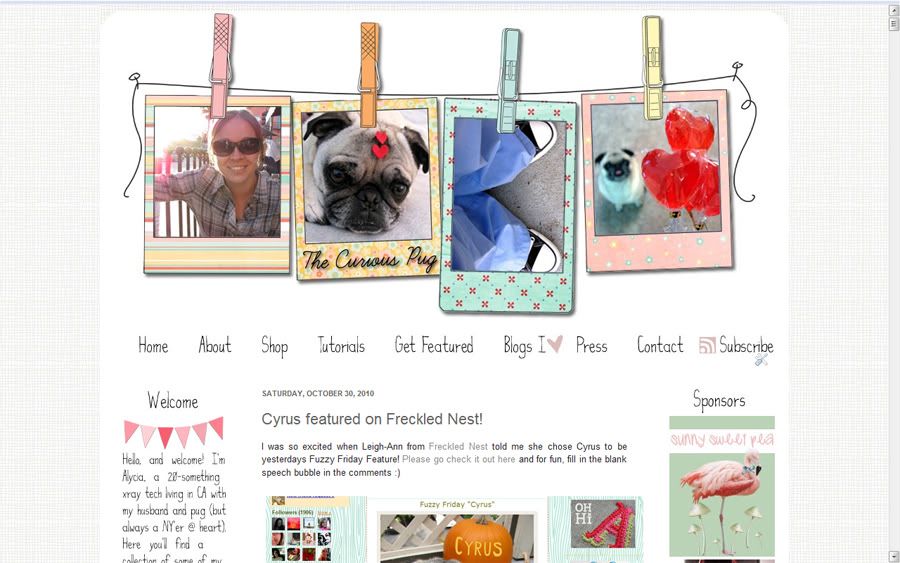This screenshot has width=900, height=563.
Task: Click the heart icon after Blogs I
Action: tap(554, 344)
